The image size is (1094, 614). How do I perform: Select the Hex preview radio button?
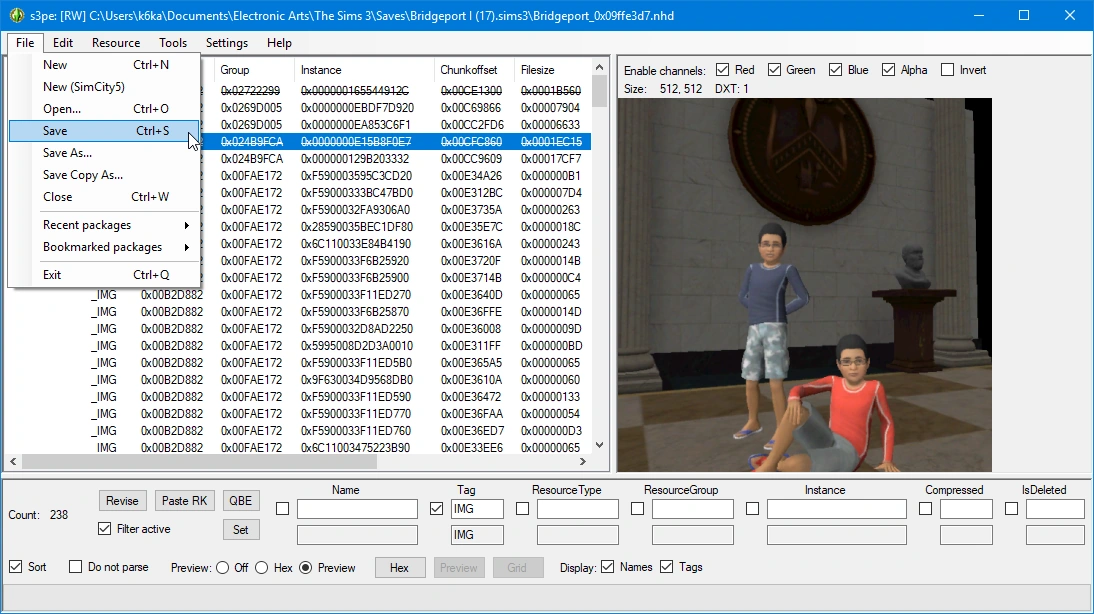coord(262,567)
